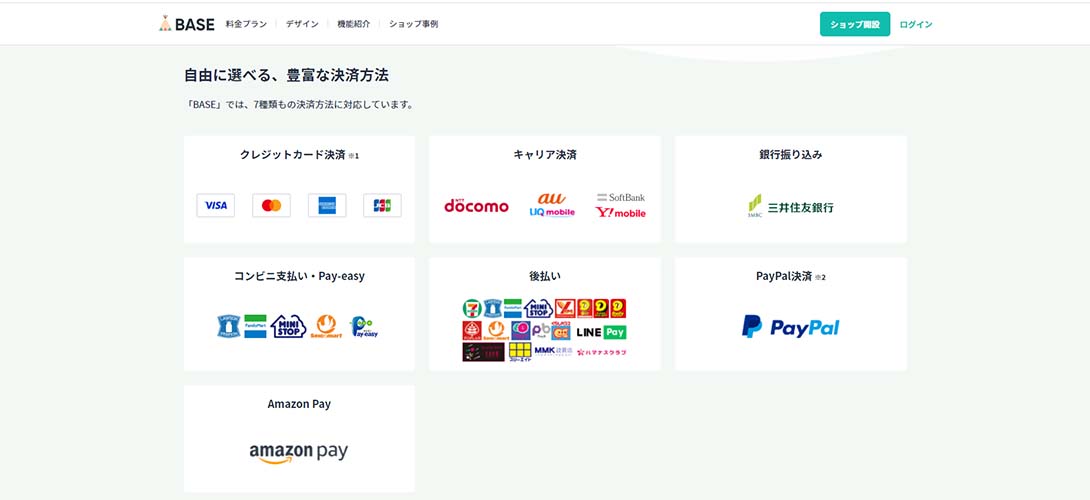Open the 料金プラン menu item

[246, 24]
